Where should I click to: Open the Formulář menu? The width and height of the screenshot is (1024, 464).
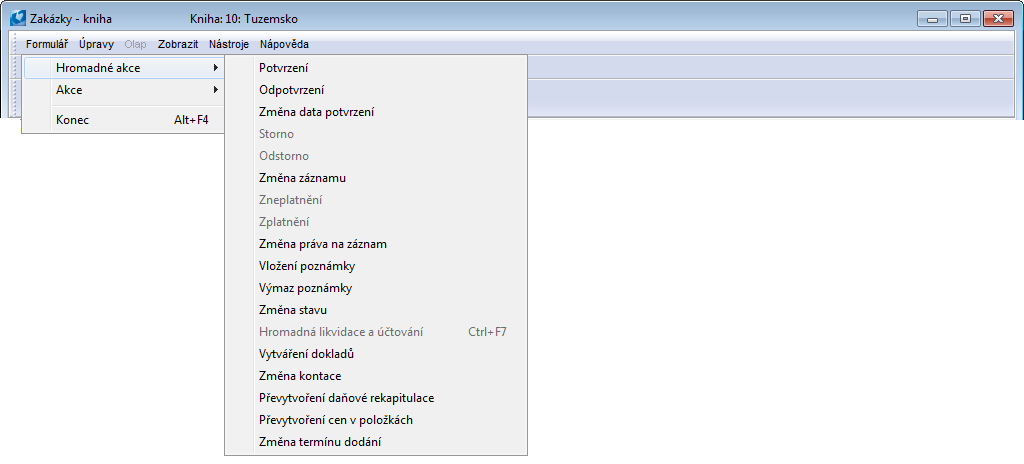click(x=46, y=44)
